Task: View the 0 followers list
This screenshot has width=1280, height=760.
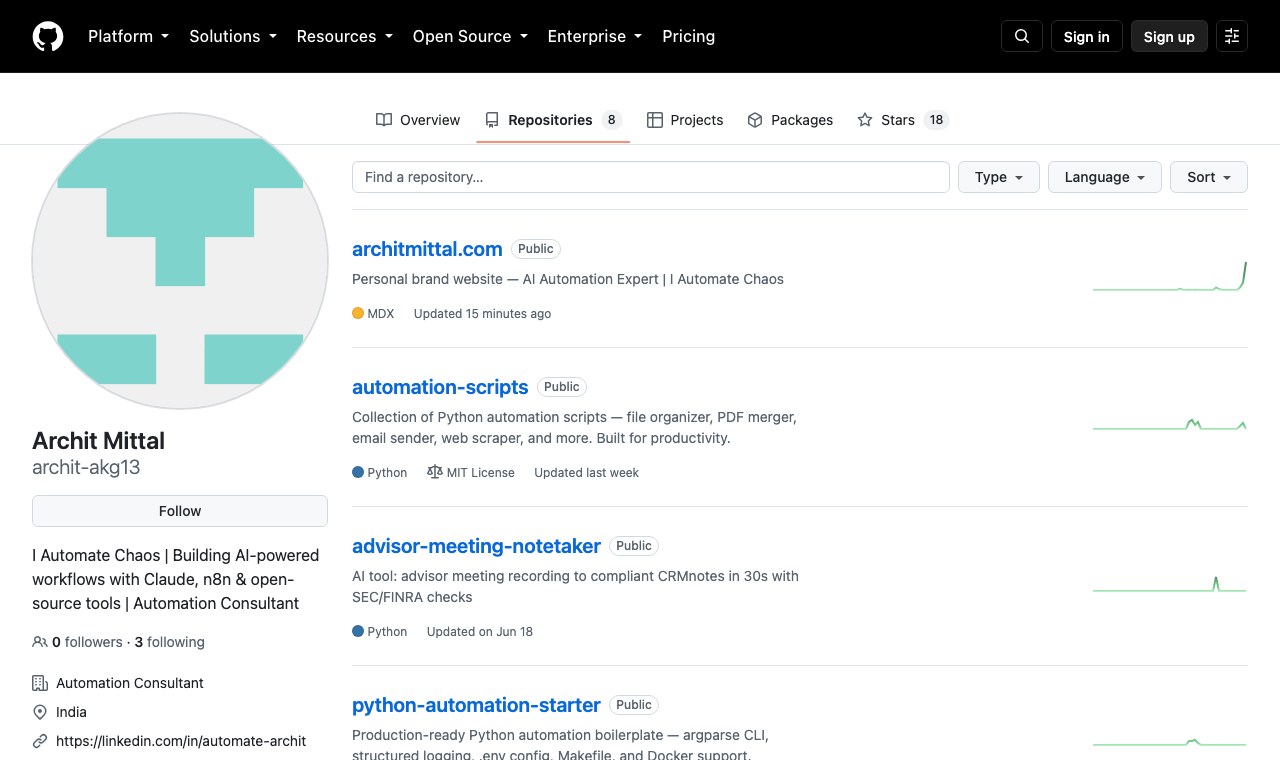Action: (x=87, y=642)
